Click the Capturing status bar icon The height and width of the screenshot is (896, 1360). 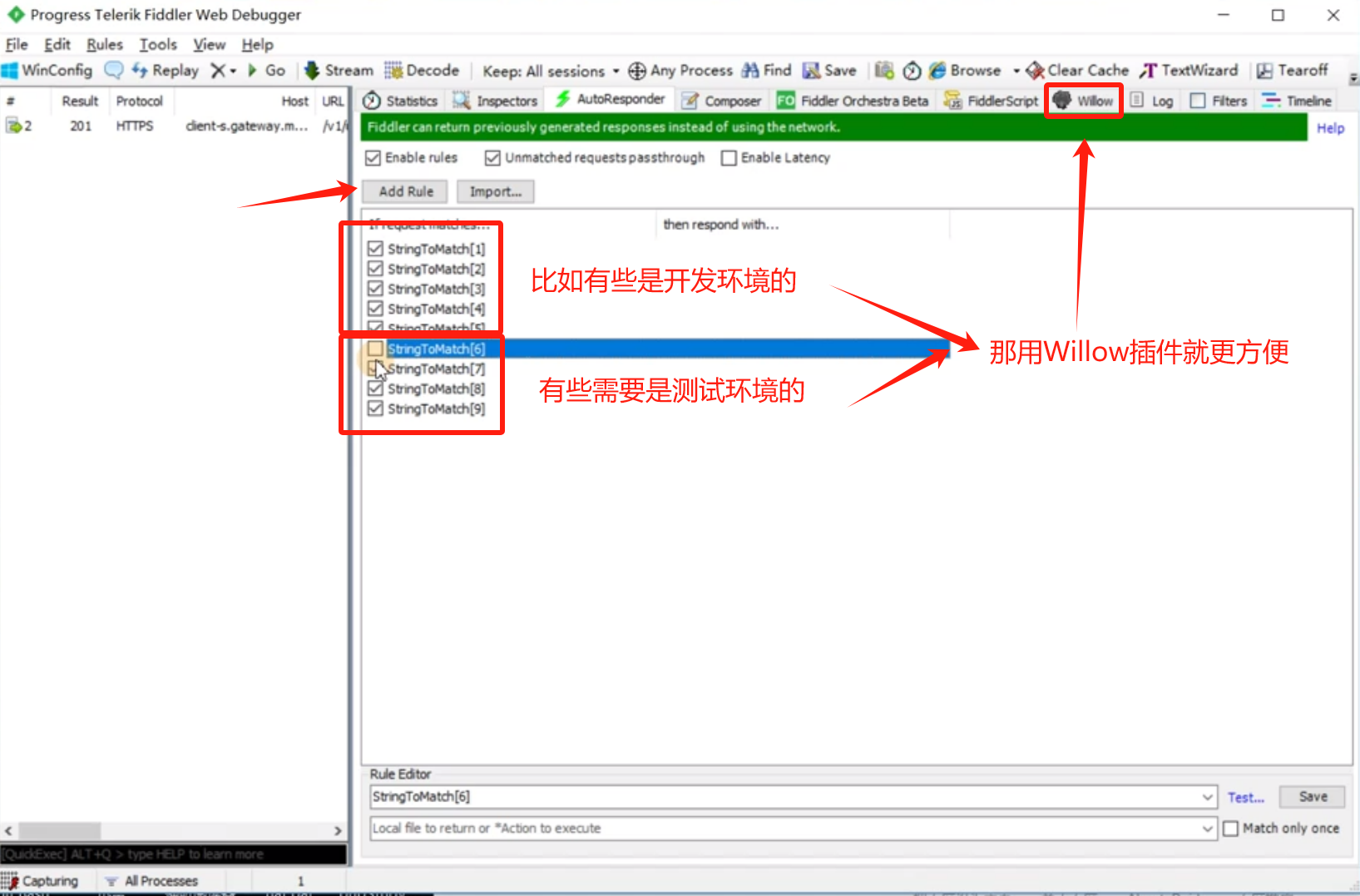10,881
